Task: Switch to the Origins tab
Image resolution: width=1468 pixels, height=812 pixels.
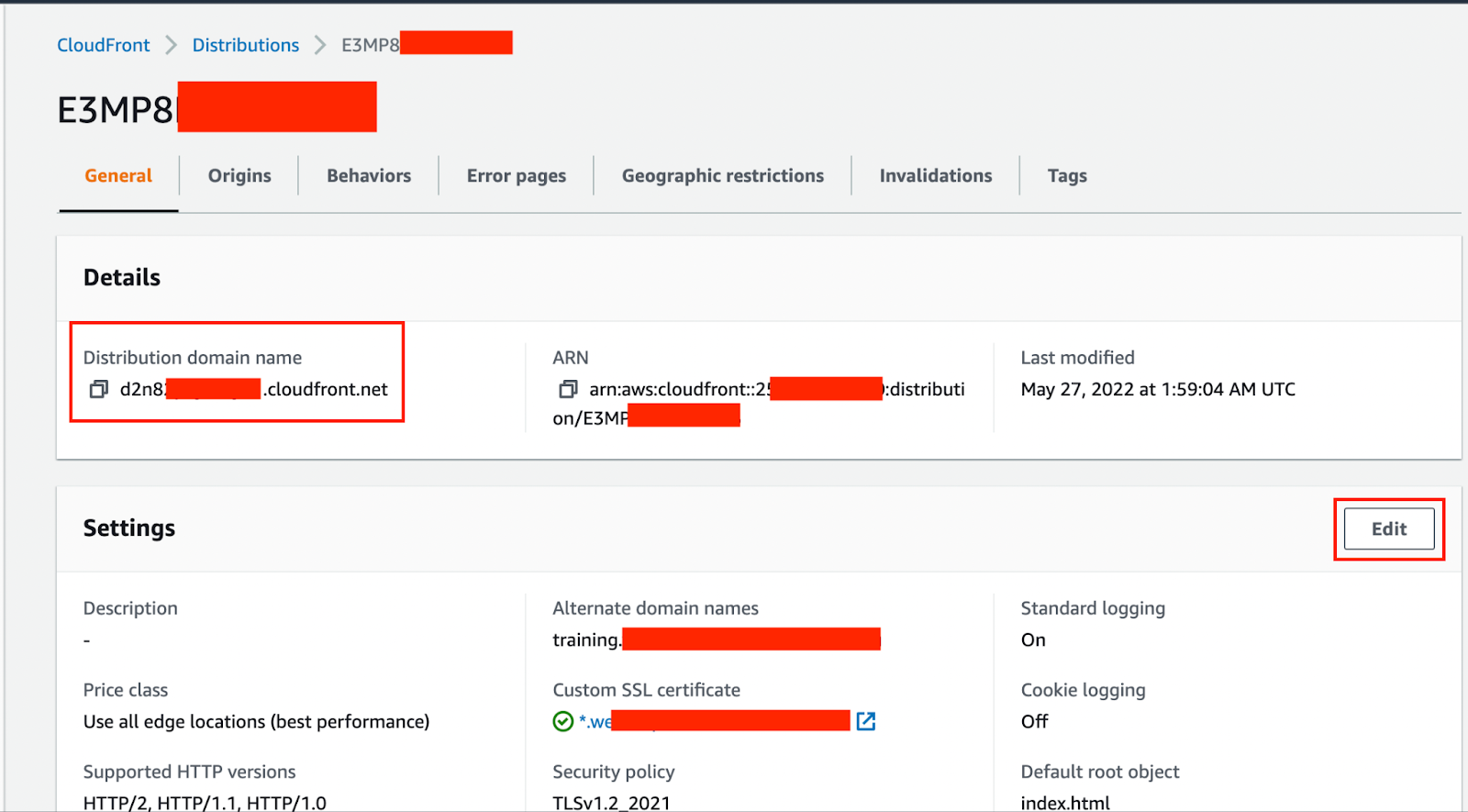Action: (x=239, y=175)
